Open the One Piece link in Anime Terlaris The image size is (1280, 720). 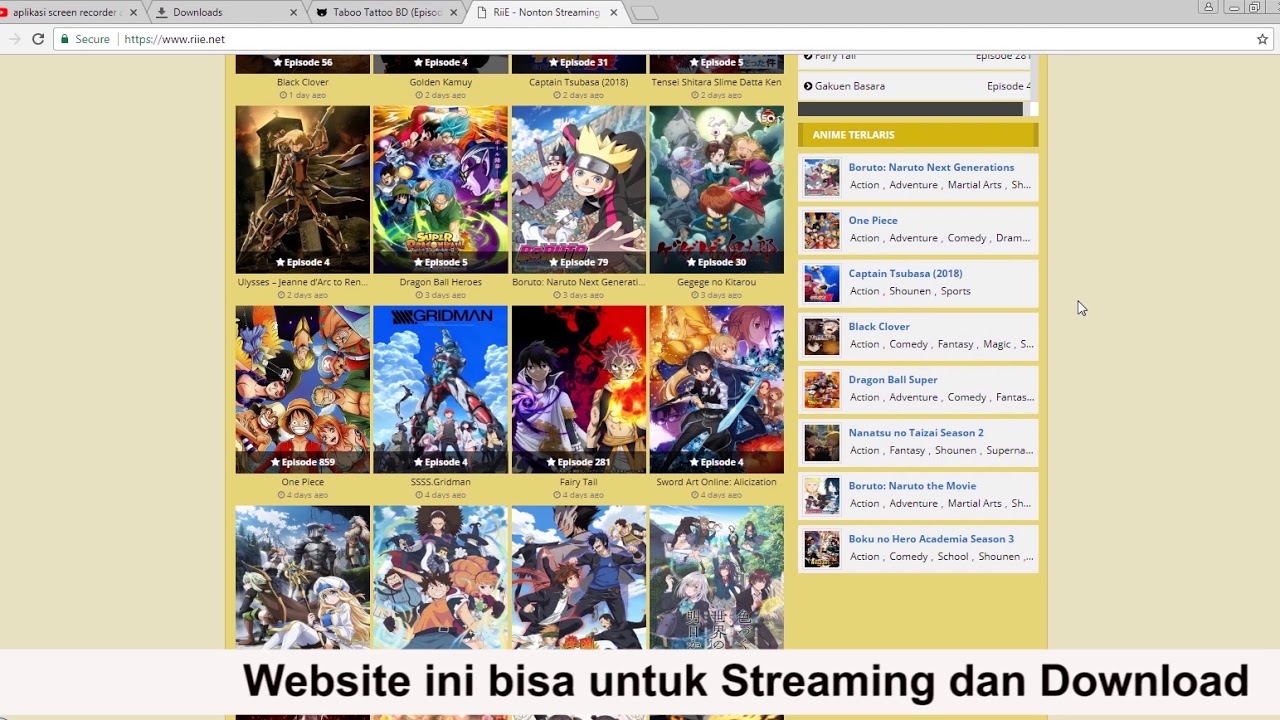pyautogui.click(x=873, y=220)
